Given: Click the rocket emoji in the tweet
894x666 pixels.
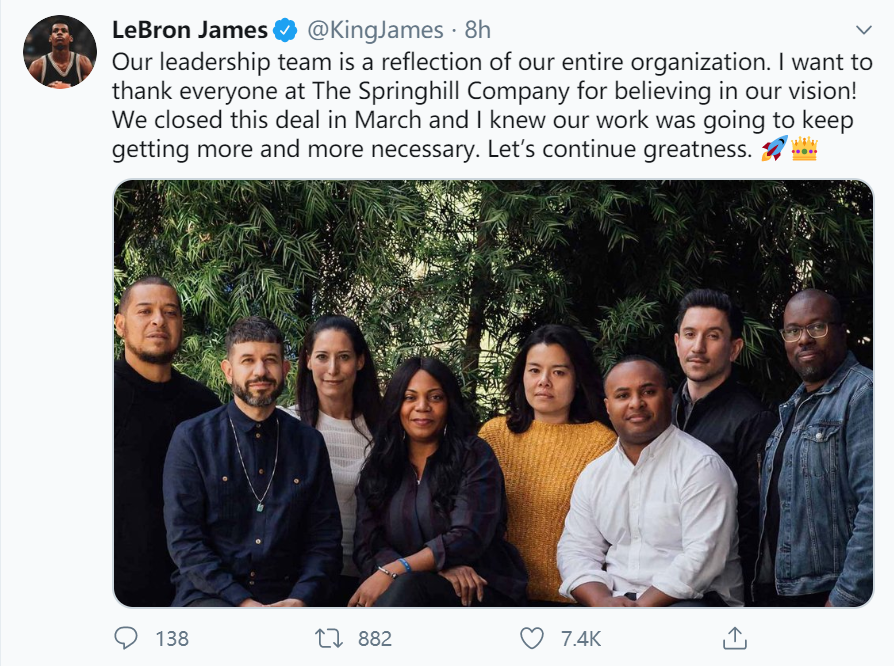Looking at the screenshot, I should tap(774, 150).
